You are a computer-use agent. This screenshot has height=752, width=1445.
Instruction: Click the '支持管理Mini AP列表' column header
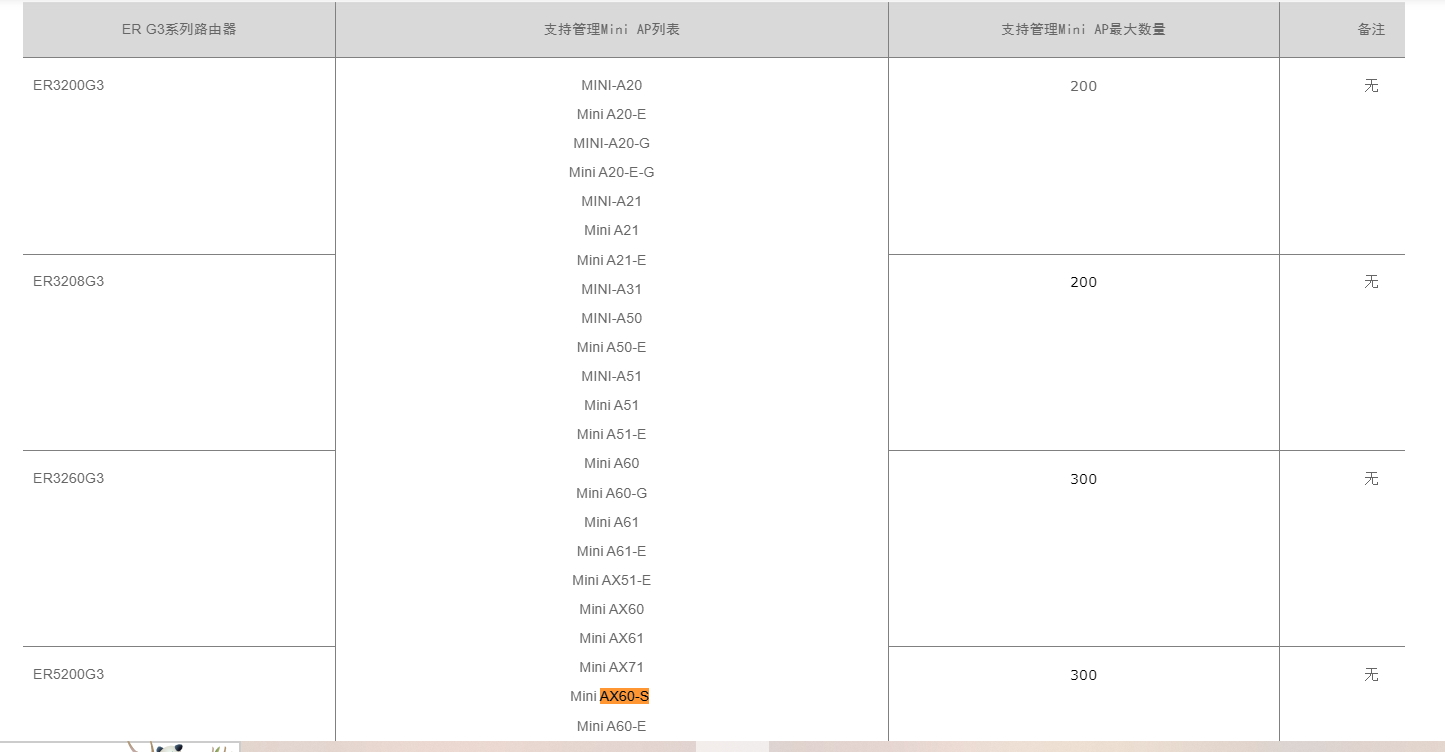[x=612, y=30]
